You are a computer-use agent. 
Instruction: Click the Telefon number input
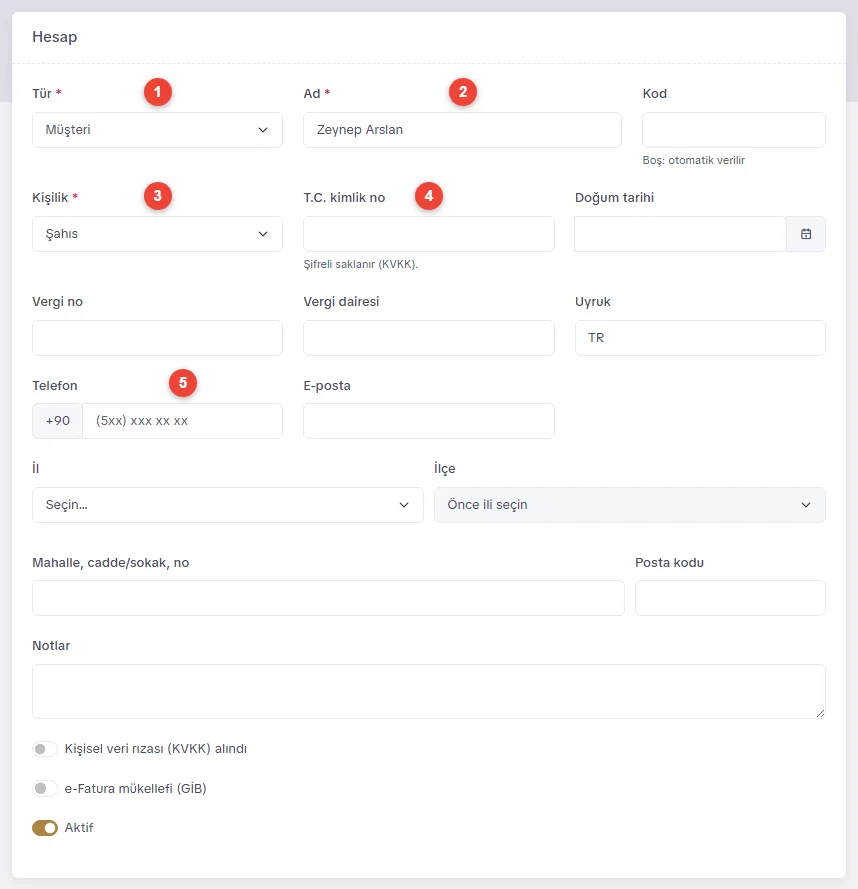(x=182, y=421)
